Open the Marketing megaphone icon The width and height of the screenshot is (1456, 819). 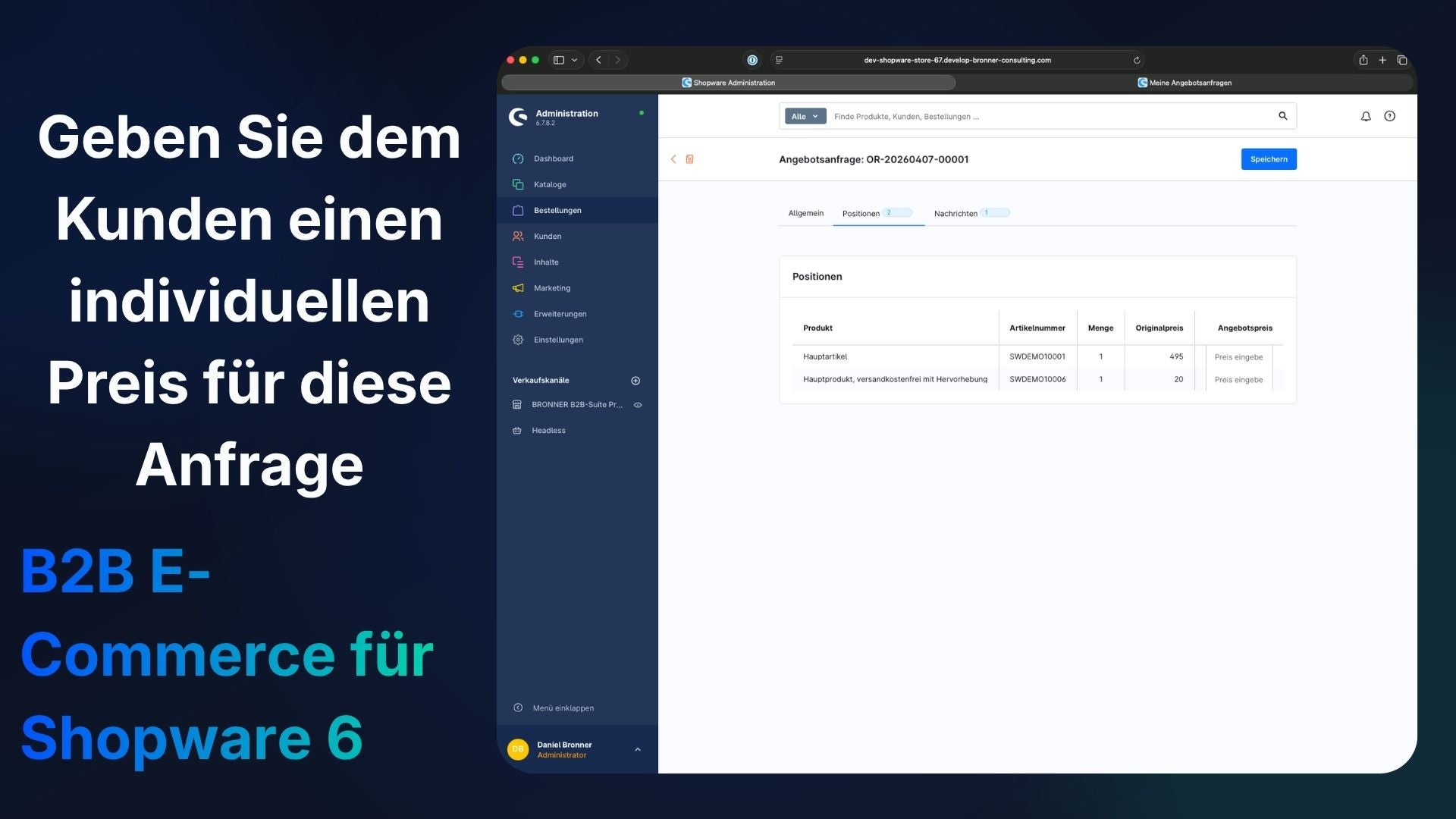(x=518, y=288)
